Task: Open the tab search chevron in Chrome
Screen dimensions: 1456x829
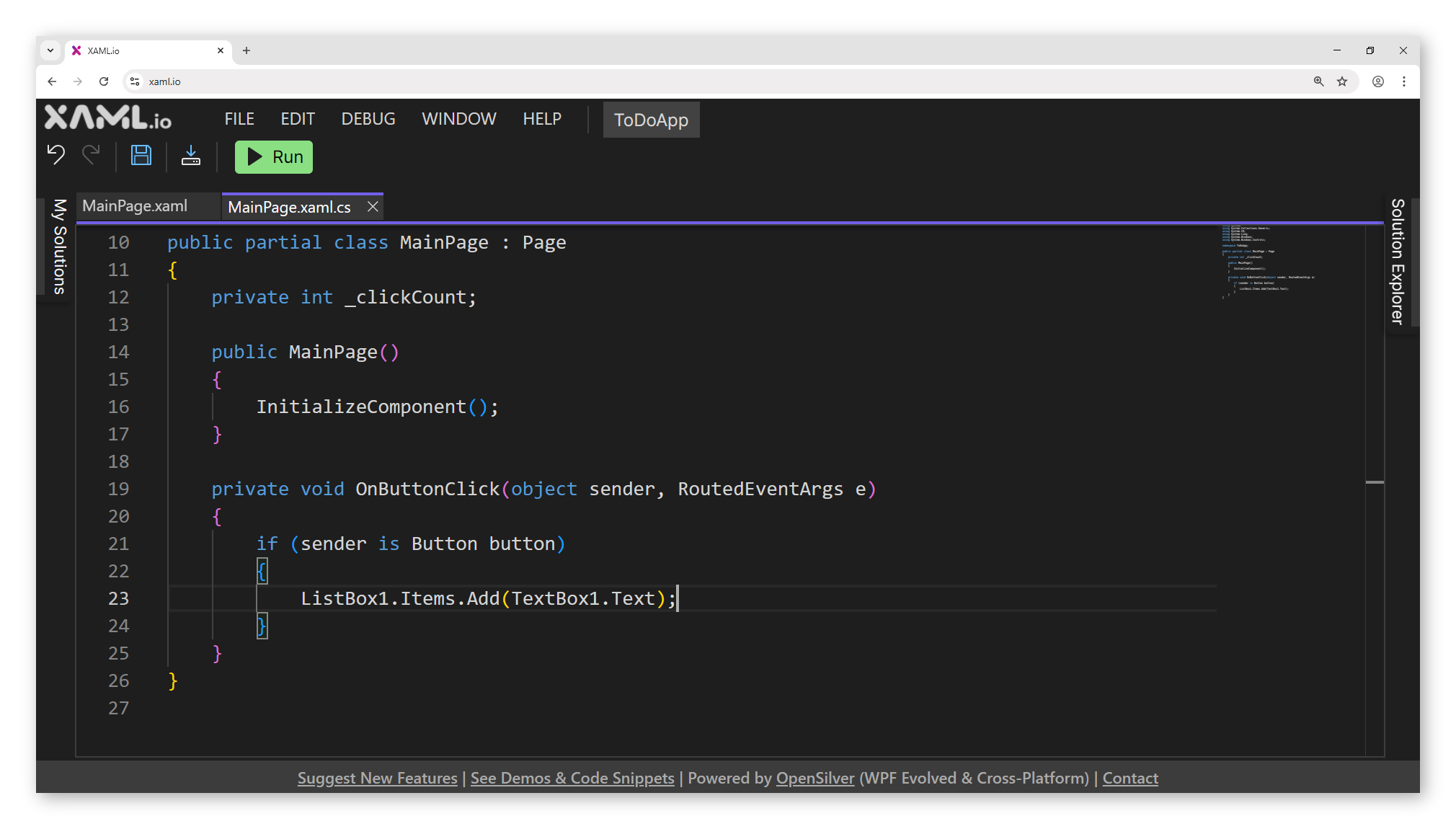Action: pyautogui.click(x=50, y=50)
